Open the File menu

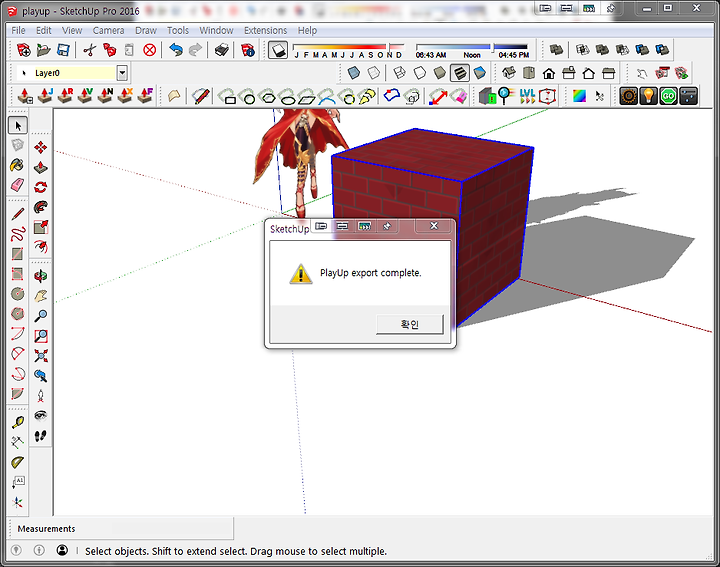(18, 30)
